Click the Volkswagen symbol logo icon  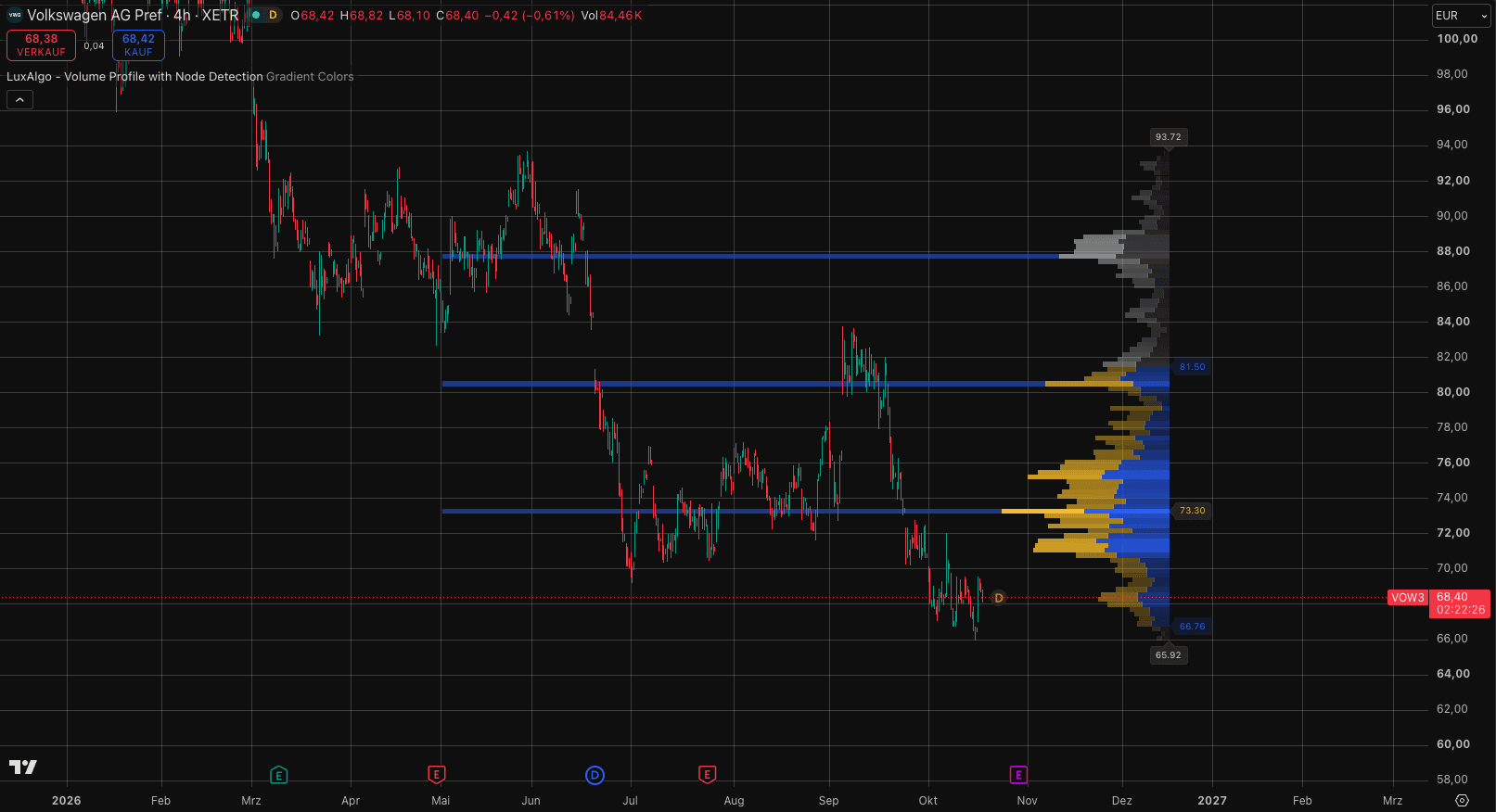coord(15,15)
